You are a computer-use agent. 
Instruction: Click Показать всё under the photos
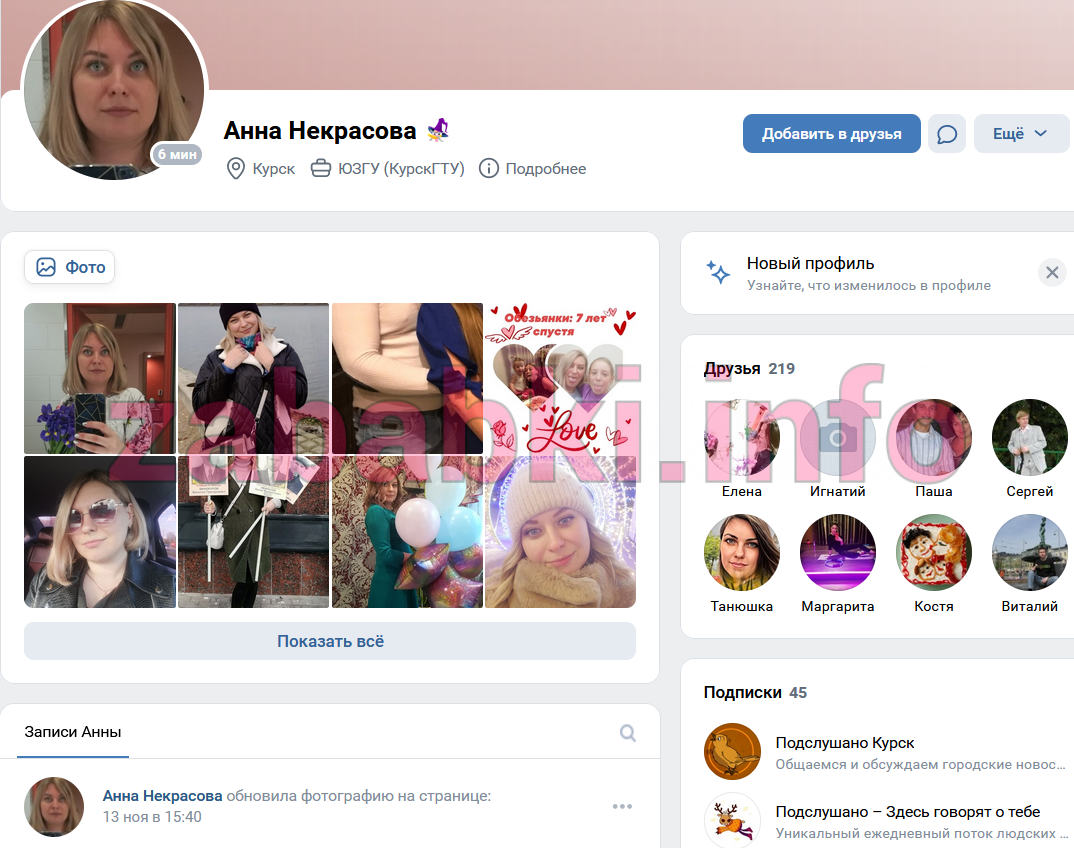pyautogui.click(x=330, y=641)
